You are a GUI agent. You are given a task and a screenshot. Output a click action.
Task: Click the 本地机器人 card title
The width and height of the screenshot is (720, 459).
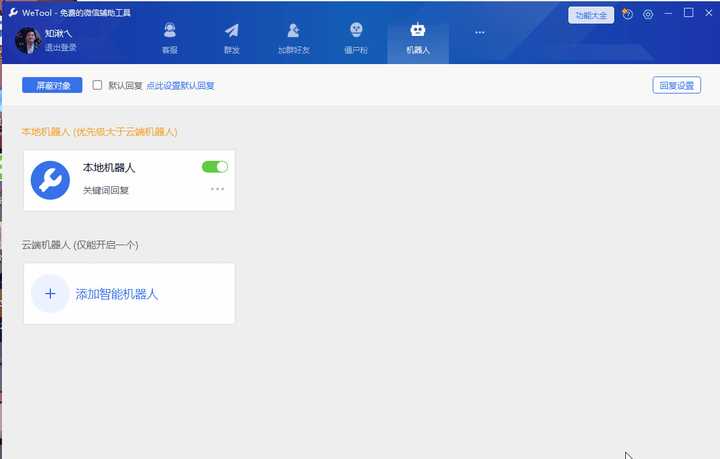pyautogui.click(x=109, y=168)
